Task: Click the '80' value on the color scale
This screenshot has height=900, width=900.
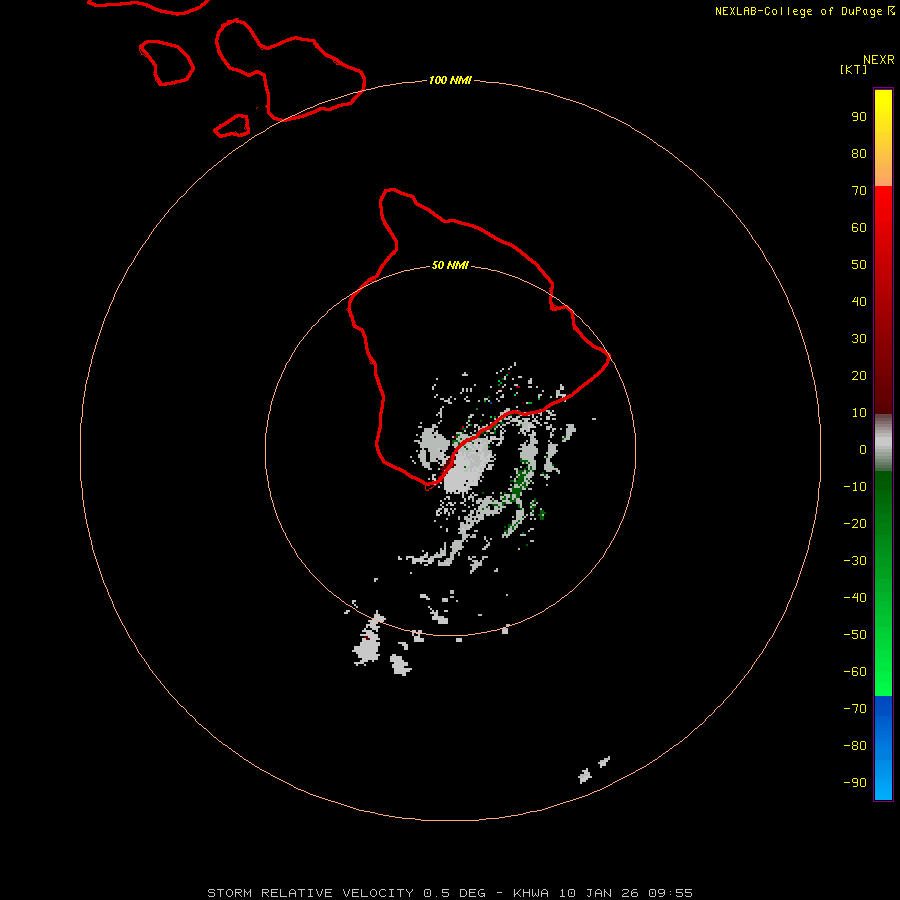Action: 859,153
